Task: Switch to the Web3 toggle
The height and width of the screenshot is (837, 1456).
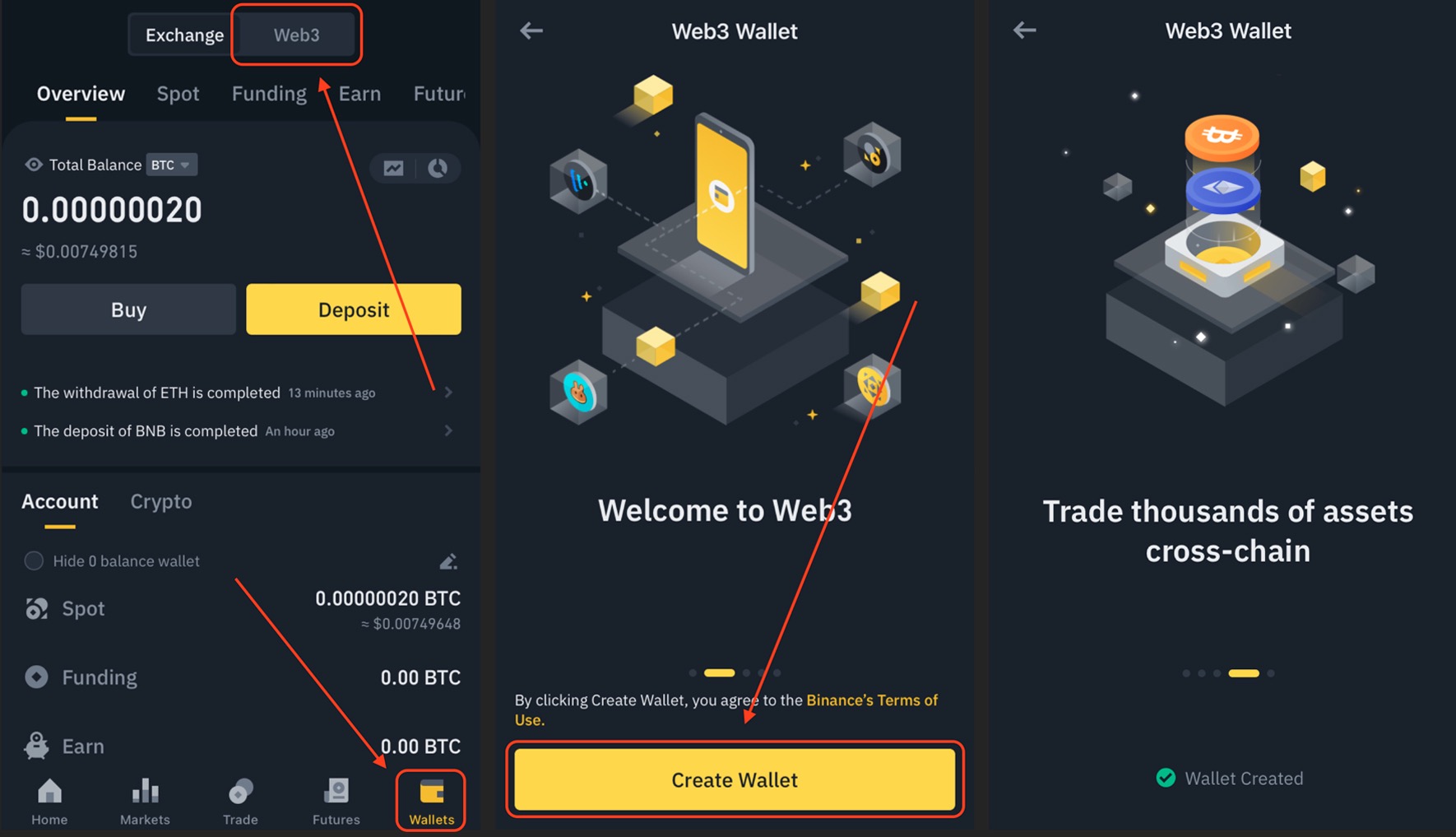Action: [296, 35]
